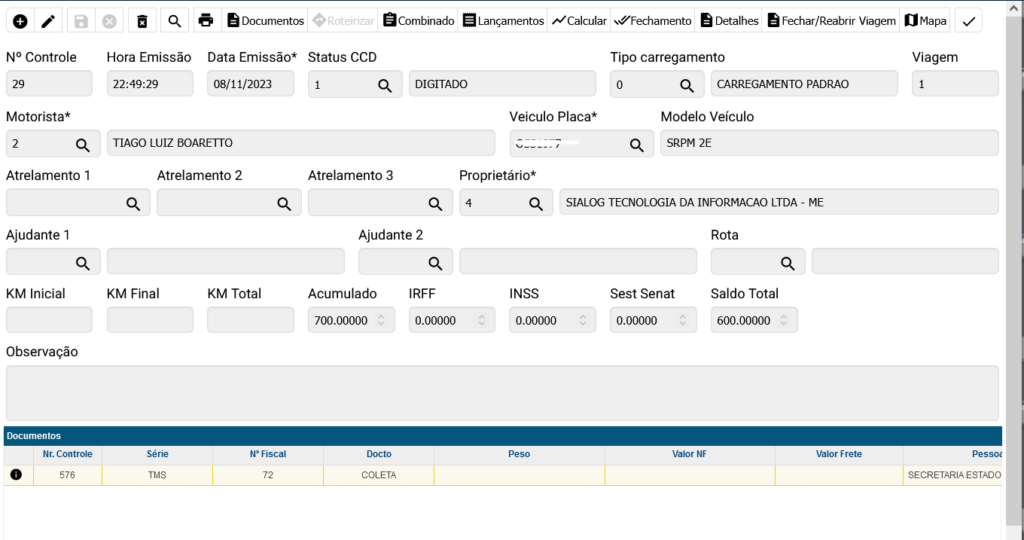The image size is (1024, 540).
Task: Click the info icon in document row 576
Action: click(16, 475)
